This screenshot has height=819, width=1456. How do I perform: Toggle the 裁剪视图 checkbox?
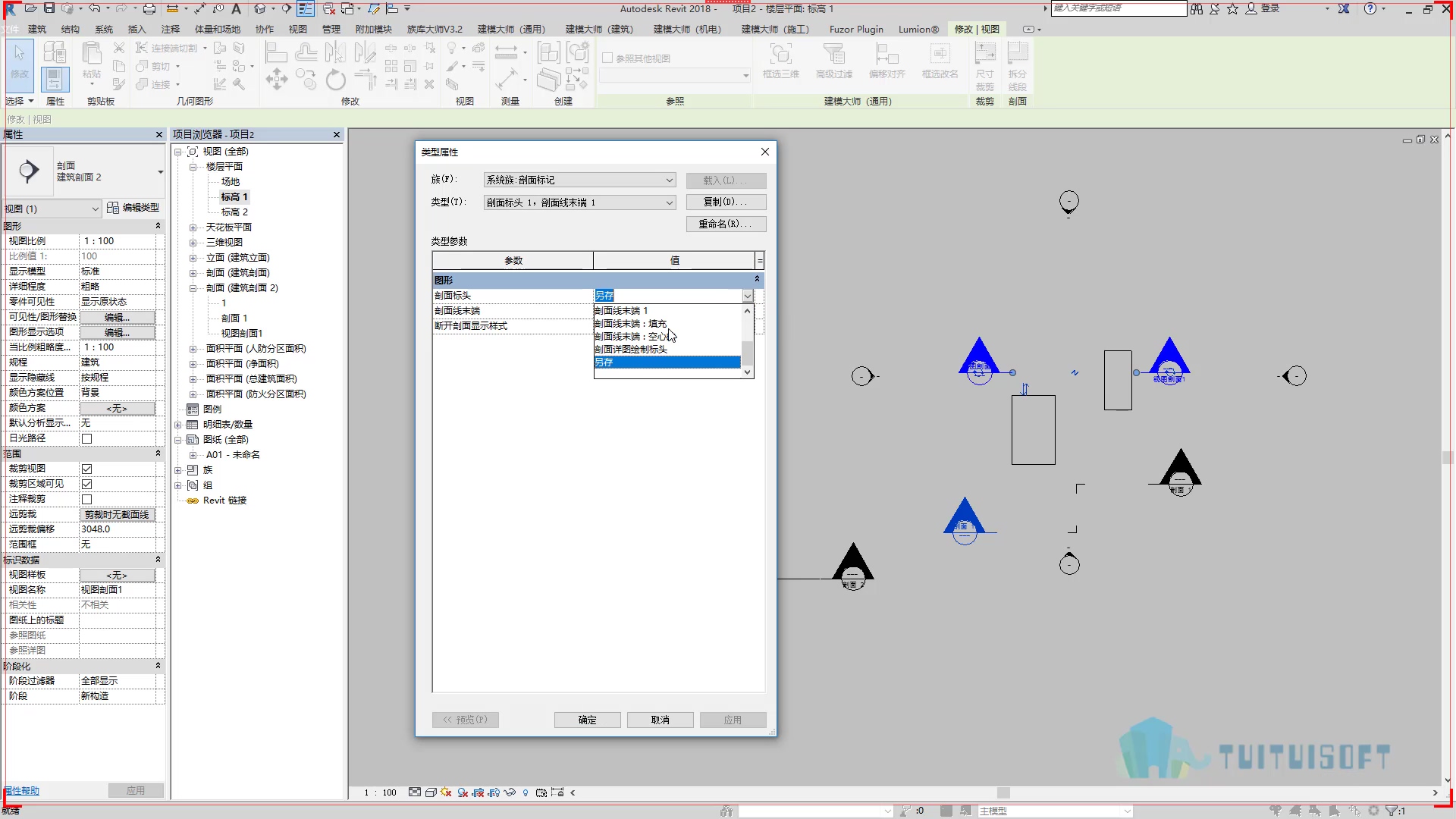click(x=86, y=469)
